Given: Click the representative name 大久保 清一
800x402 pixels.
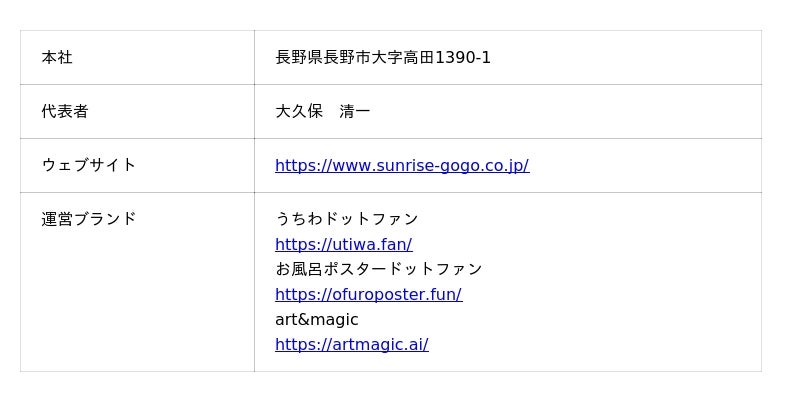Looking at the screenshot, I should click(322, 112).
